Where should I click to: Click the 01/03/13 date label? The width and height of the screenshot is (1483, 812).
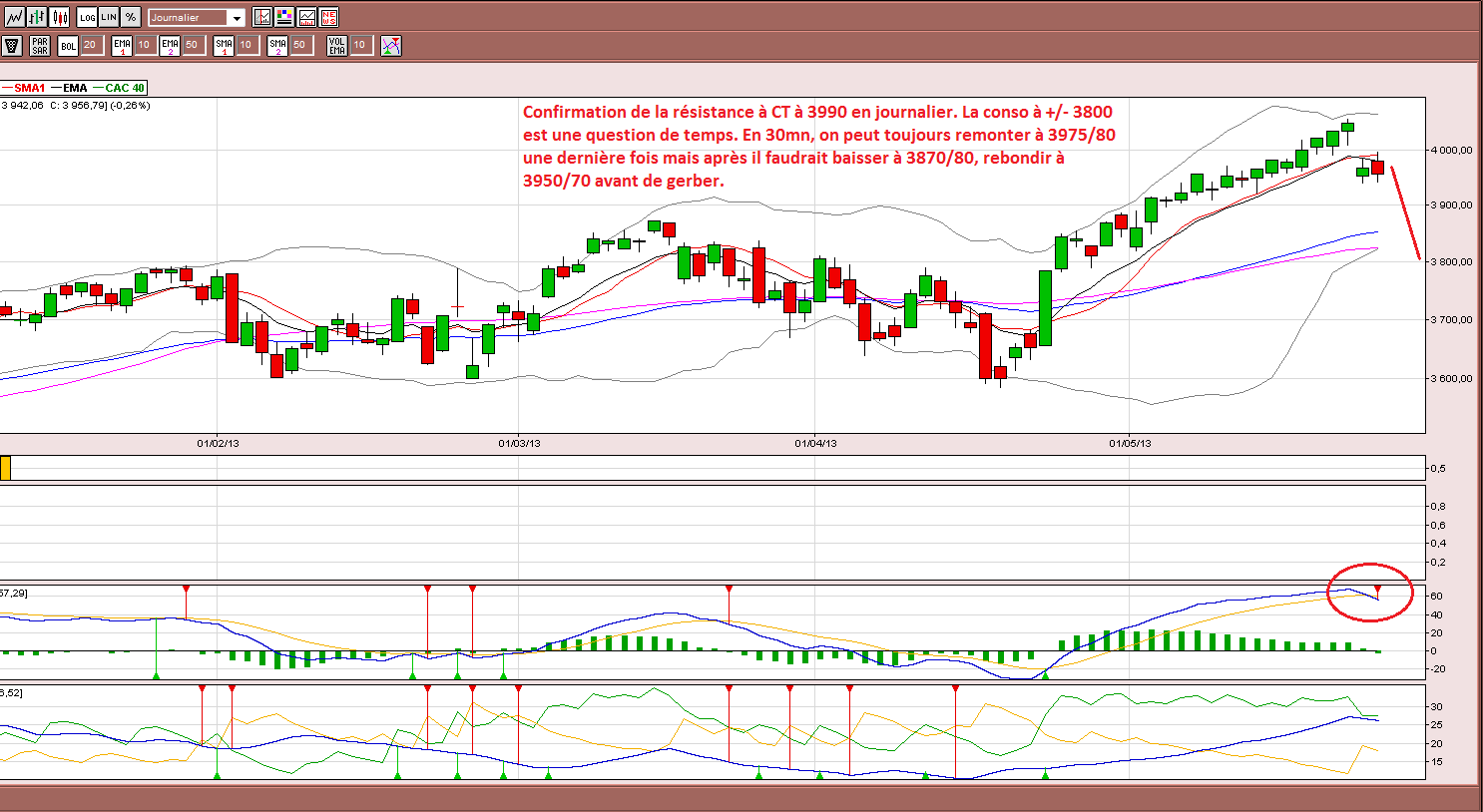point(519,443)
